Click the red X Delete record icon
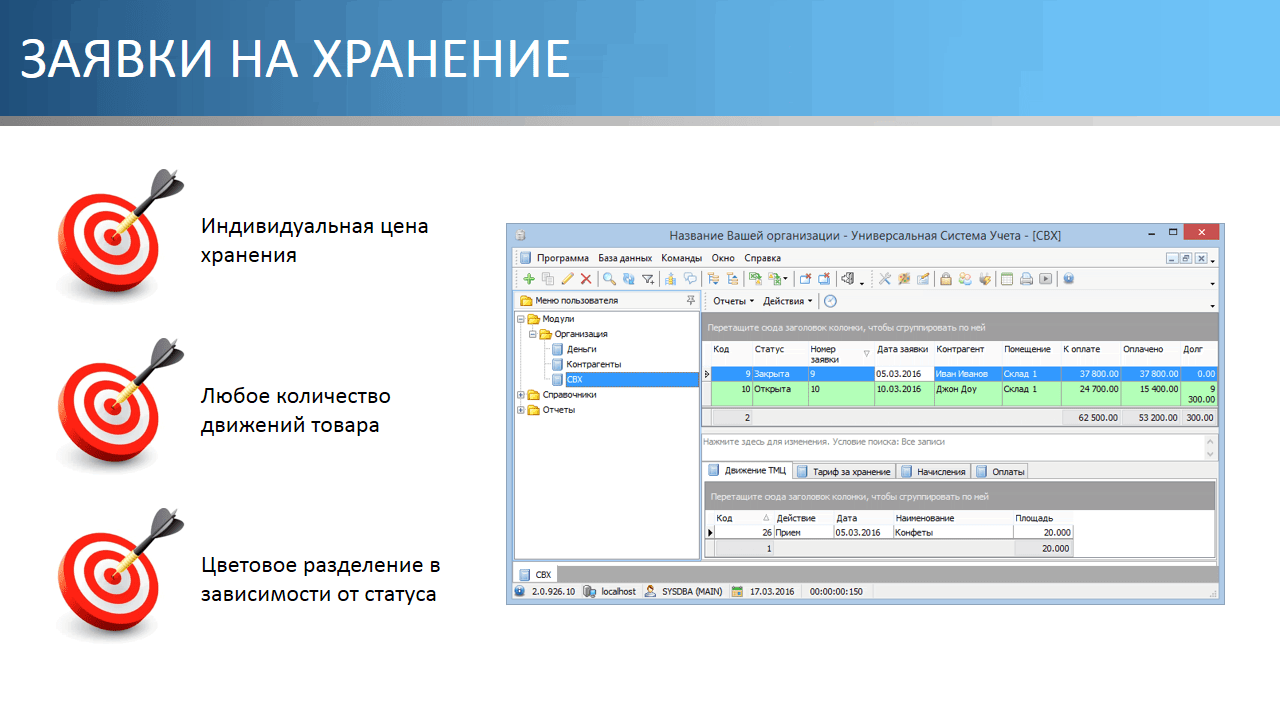 pos(586,279)
